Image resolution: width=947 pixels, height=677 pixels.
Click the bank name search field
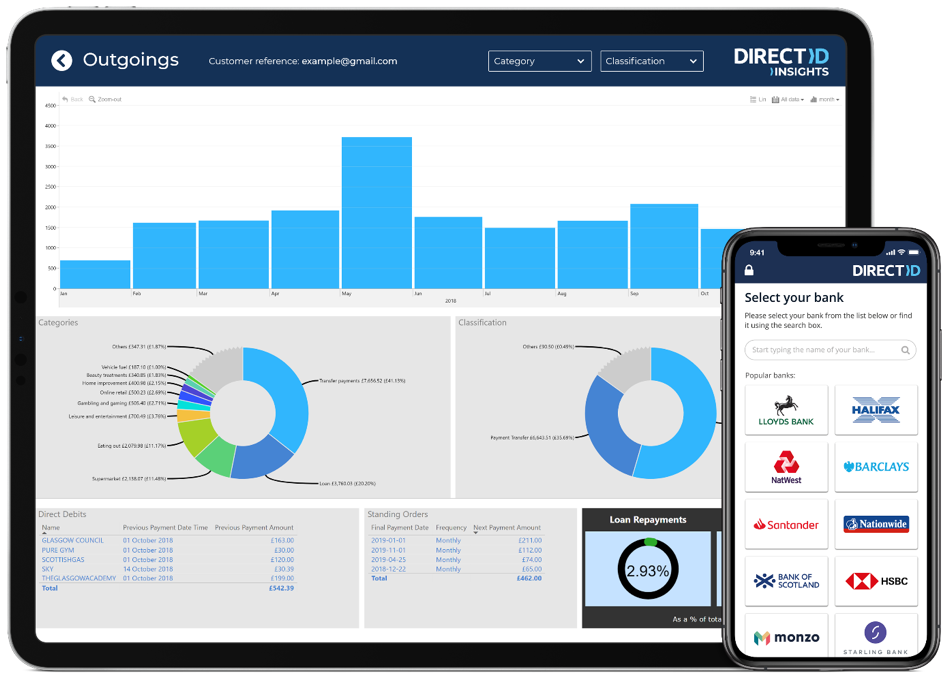coord(830,350)
